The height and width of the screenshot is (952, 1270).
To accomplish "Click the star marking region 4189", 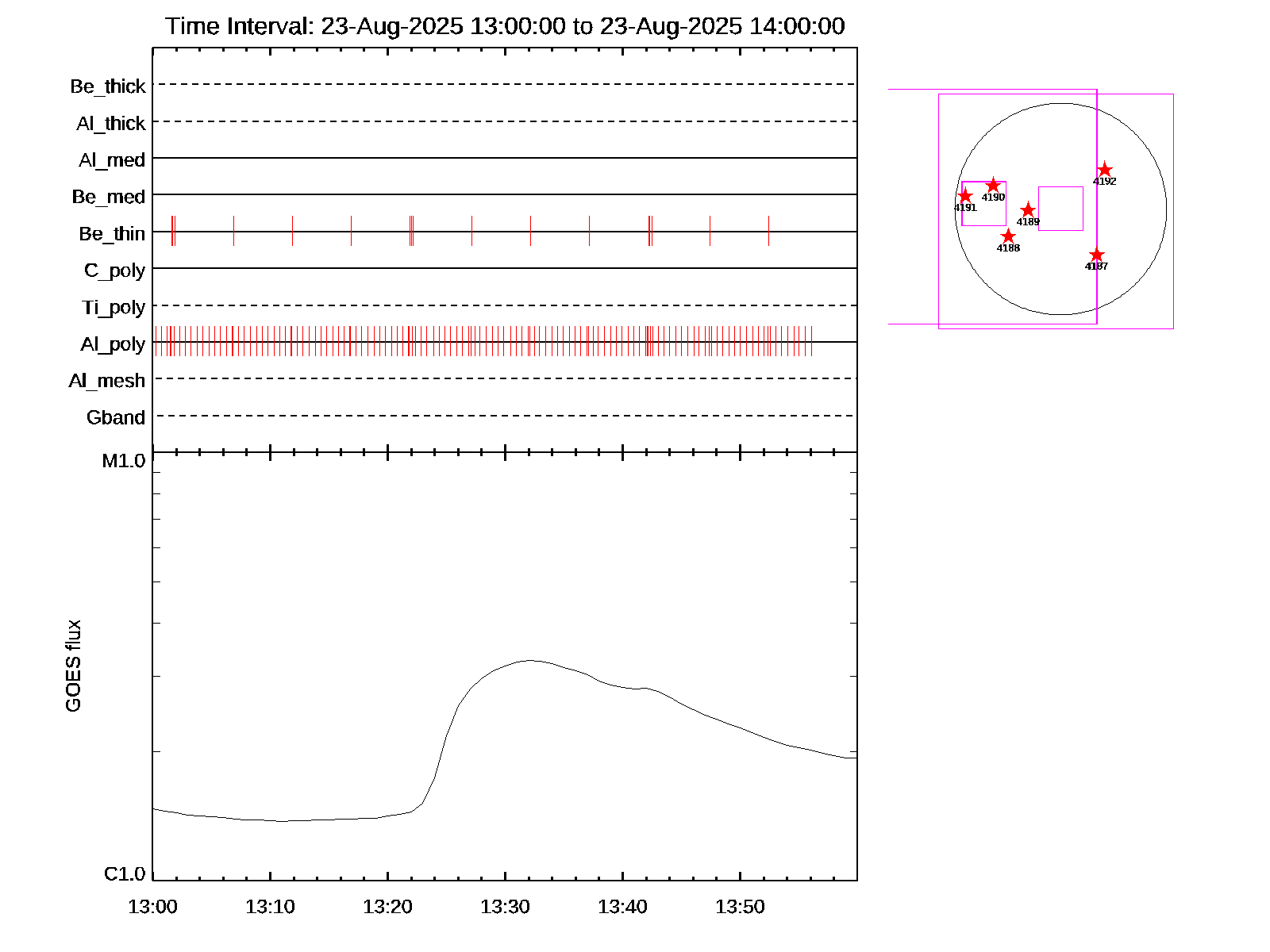I will click(1028, 210).
